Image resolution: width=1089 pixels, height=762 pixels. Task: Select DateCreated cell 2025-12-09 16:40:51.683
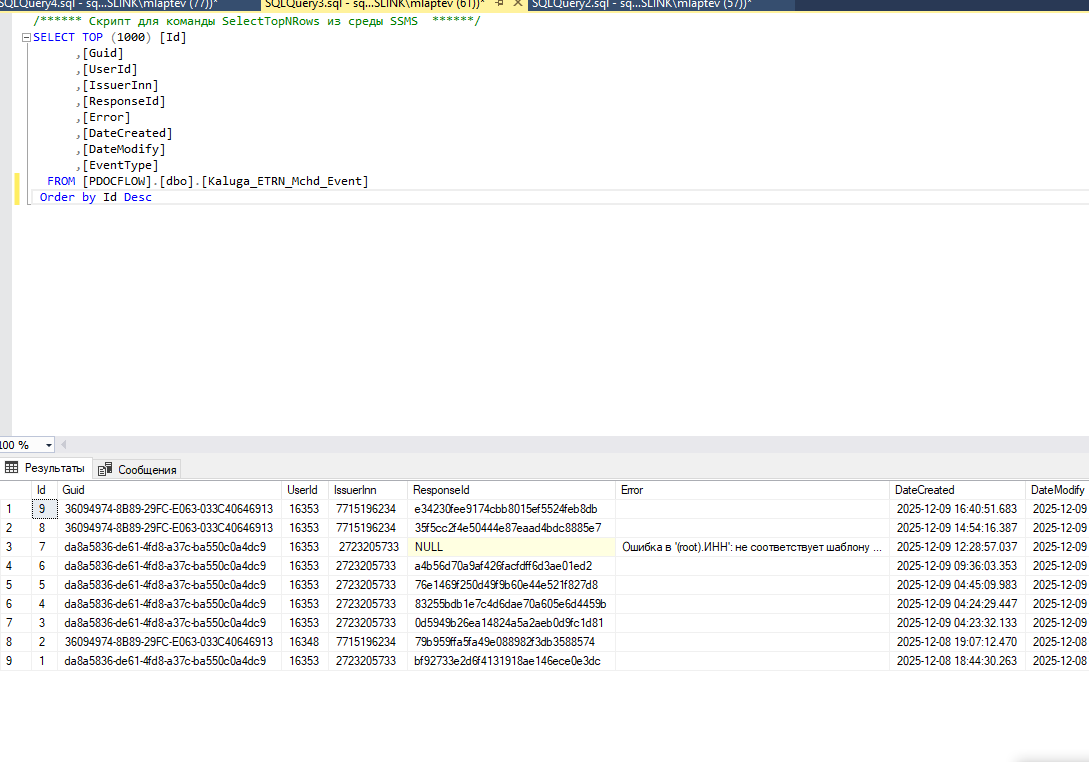[x=958, y=509]
